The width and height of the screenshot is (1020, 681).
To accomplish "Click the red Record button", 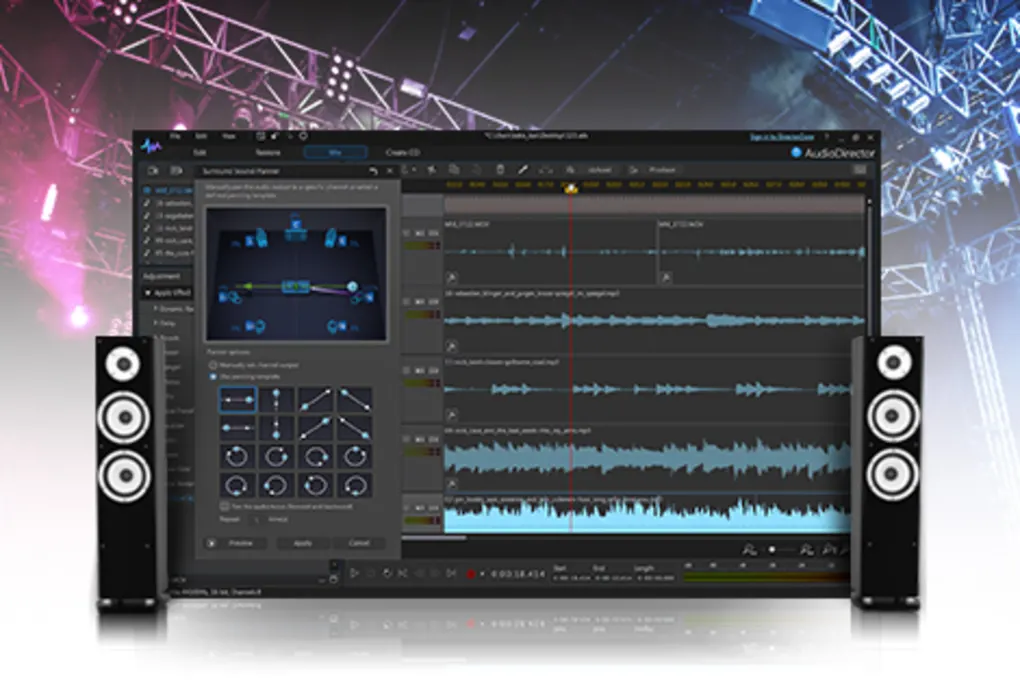I will pyautogui.click(x=471, y=574).
